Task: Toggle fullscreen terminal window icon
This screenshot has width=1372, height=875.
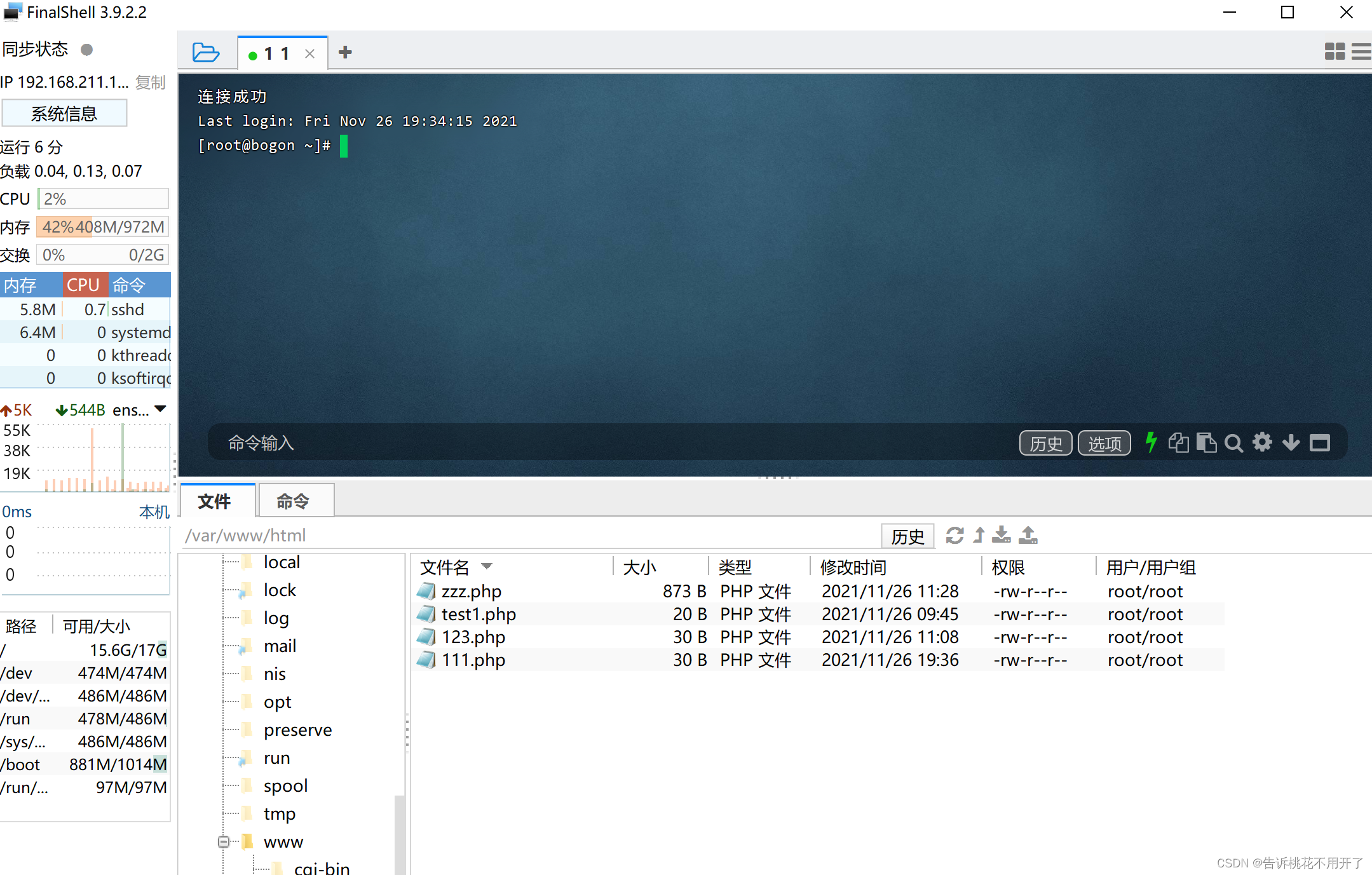Action: coord(1320,442)
